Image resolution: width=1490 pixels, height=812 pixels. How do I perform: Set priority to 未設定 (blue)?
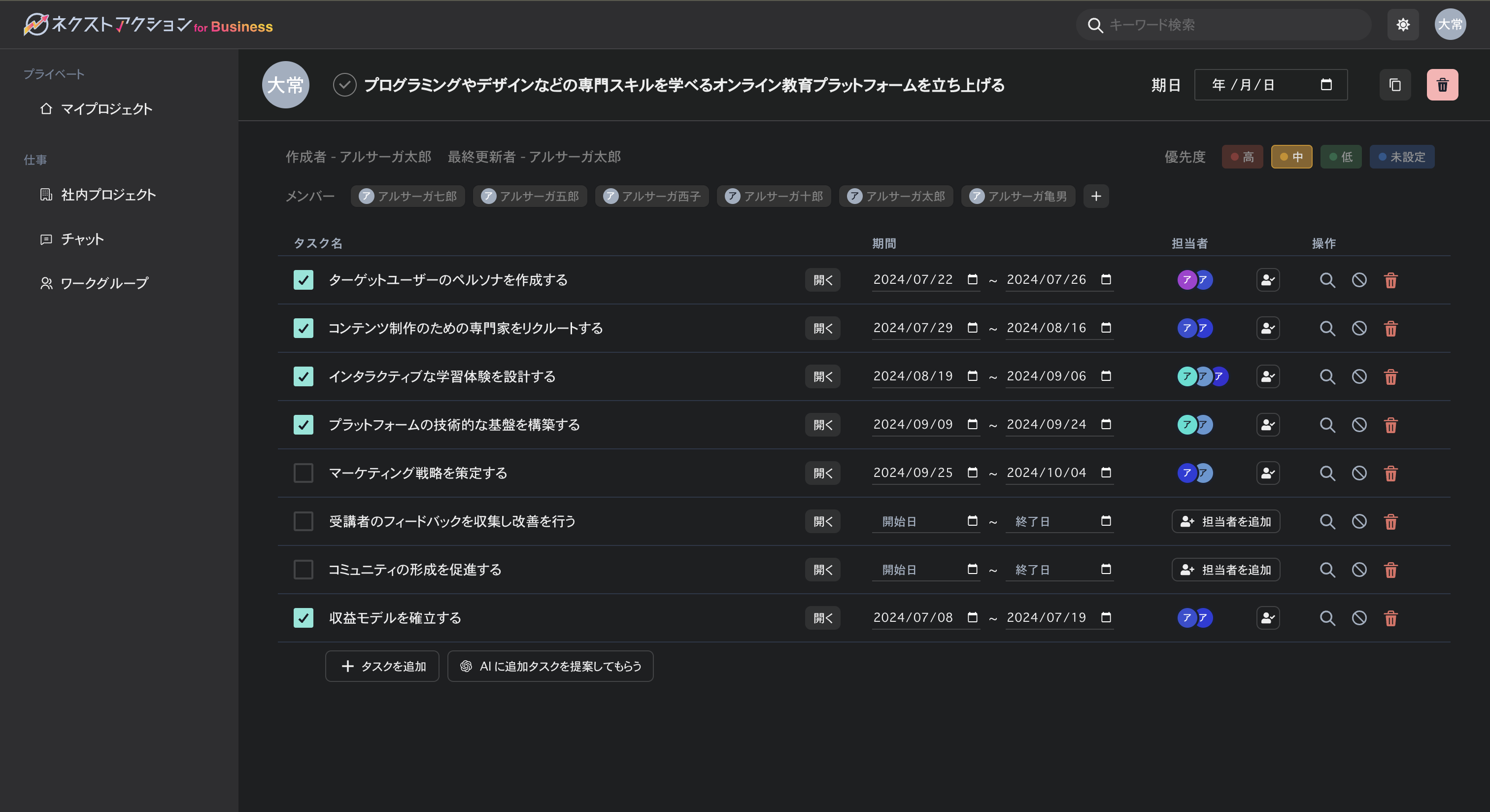click(x=1401, y=157)
